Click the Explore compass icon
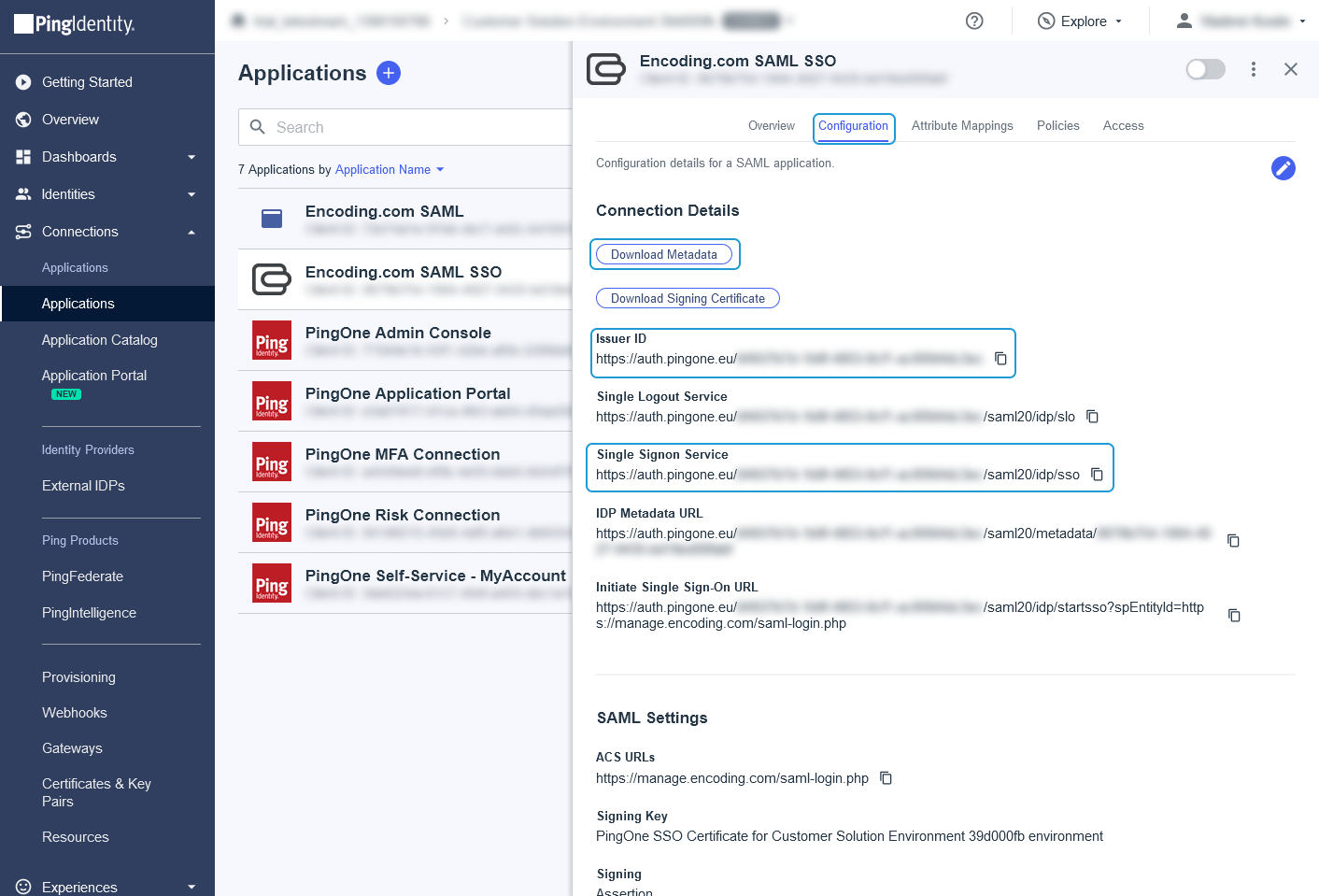 1046,21
